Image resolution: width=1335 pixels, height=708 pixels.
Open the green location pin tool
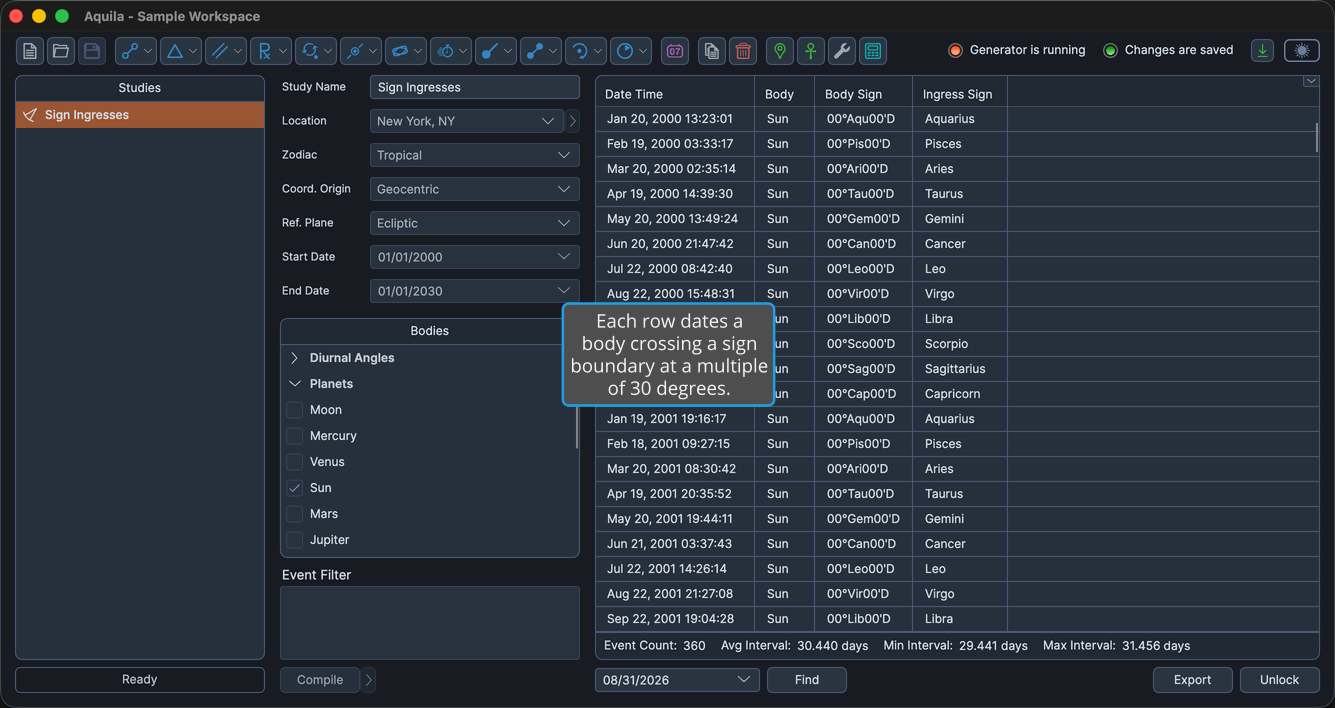click(x=780, y=51)
